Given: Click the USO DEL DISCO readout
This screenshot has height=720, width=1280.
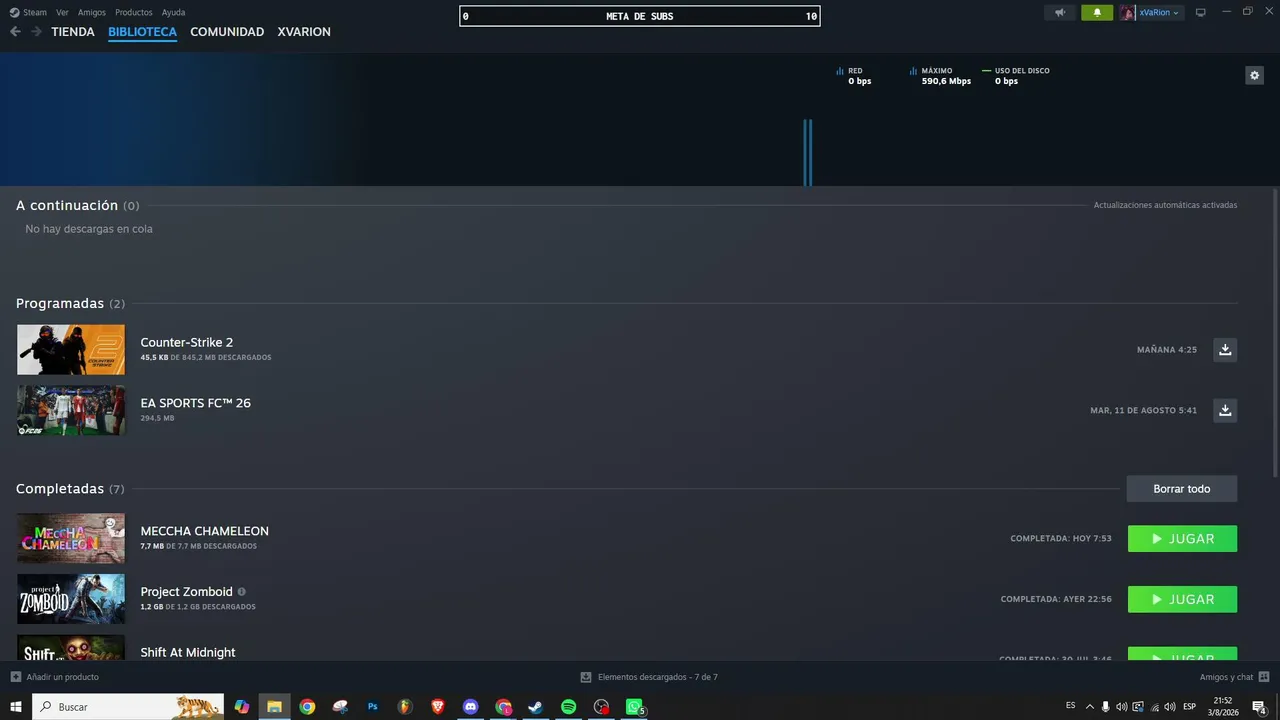Looking at the screenshot, I should (x=1017, y=76).
